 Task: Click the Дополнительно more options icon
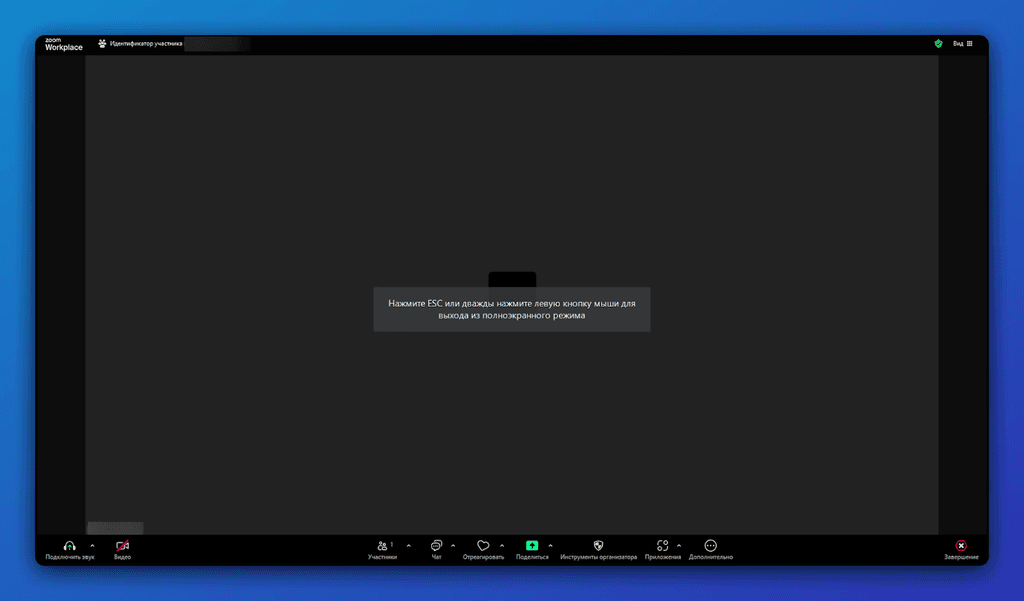click(711, 545)
